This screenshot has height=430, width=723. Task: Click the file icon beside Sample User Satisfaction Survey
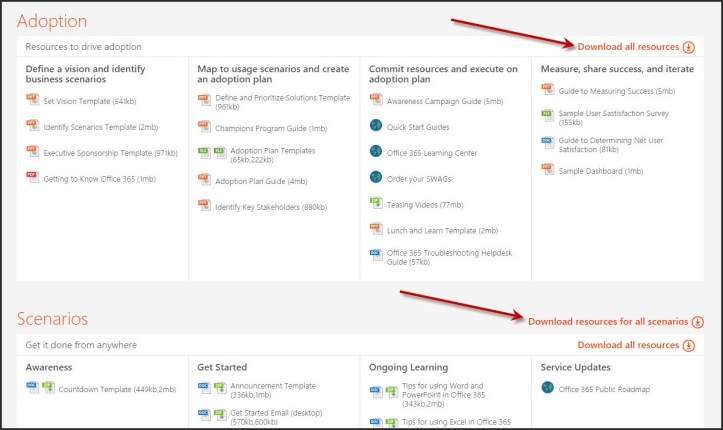tap(547, 114)
